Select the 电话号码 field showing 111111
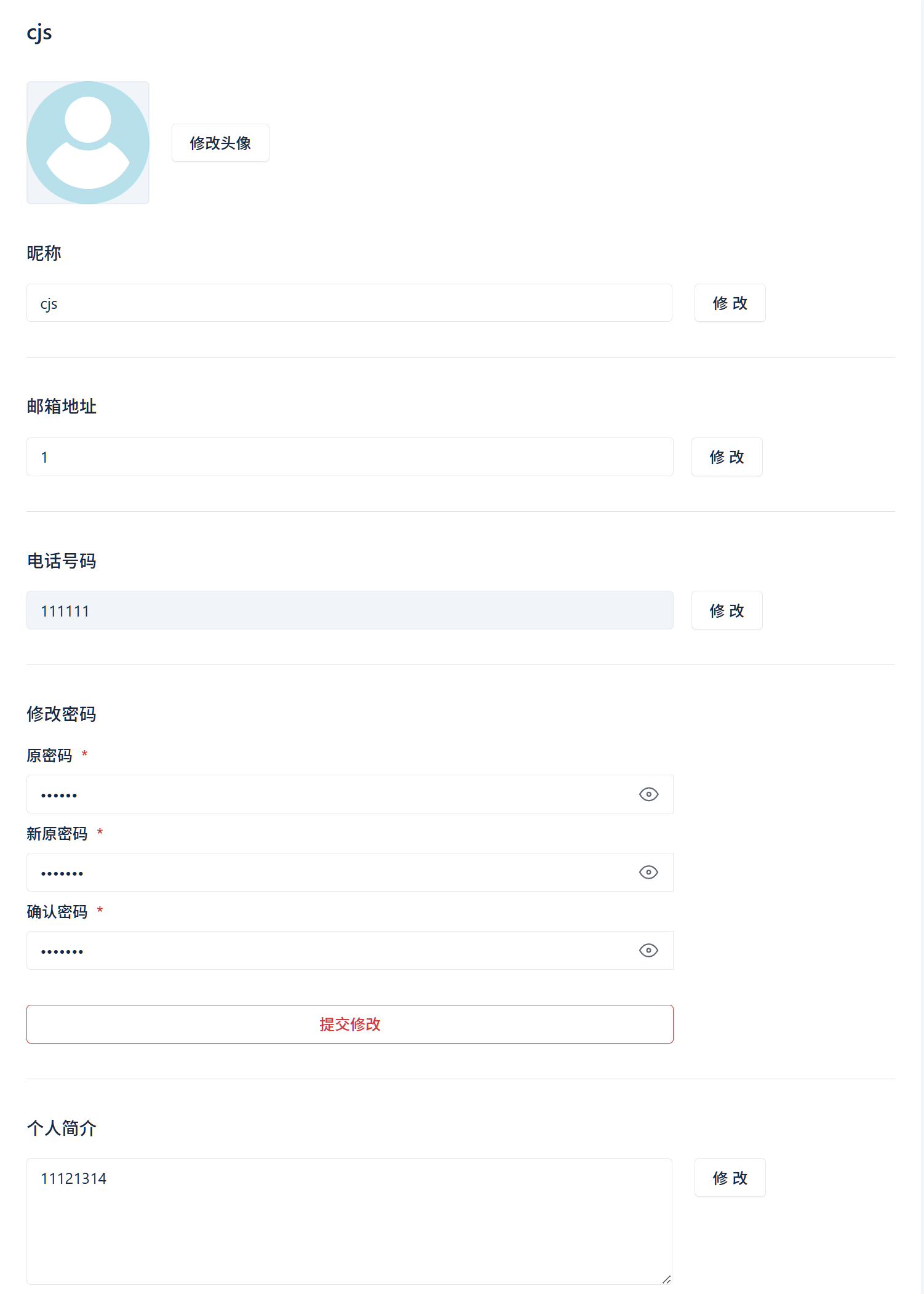924x1294 pixels. (x=350, y=610)
